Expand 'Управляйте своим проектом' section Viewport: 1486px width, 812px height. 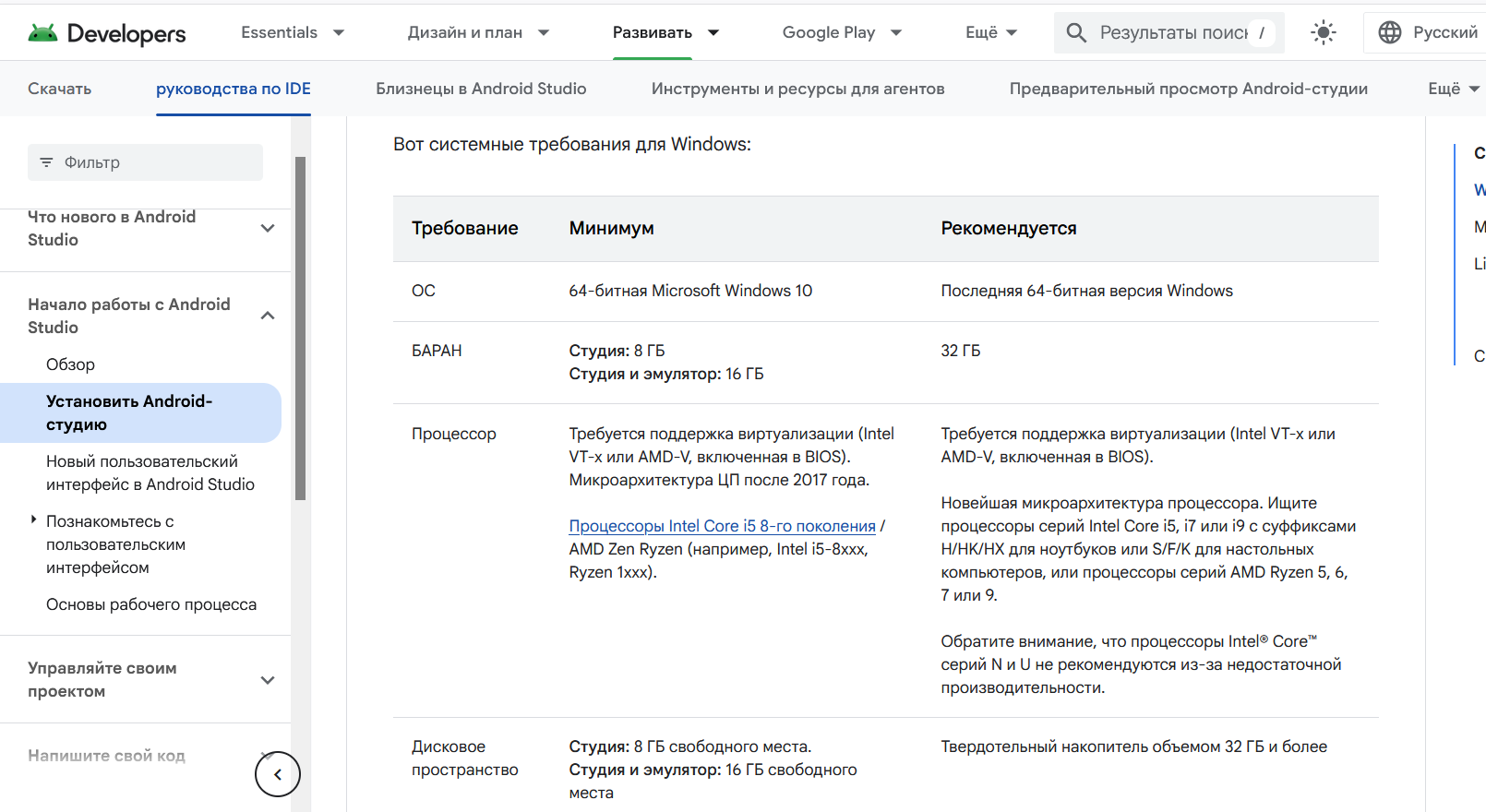(x=268, y=680)
